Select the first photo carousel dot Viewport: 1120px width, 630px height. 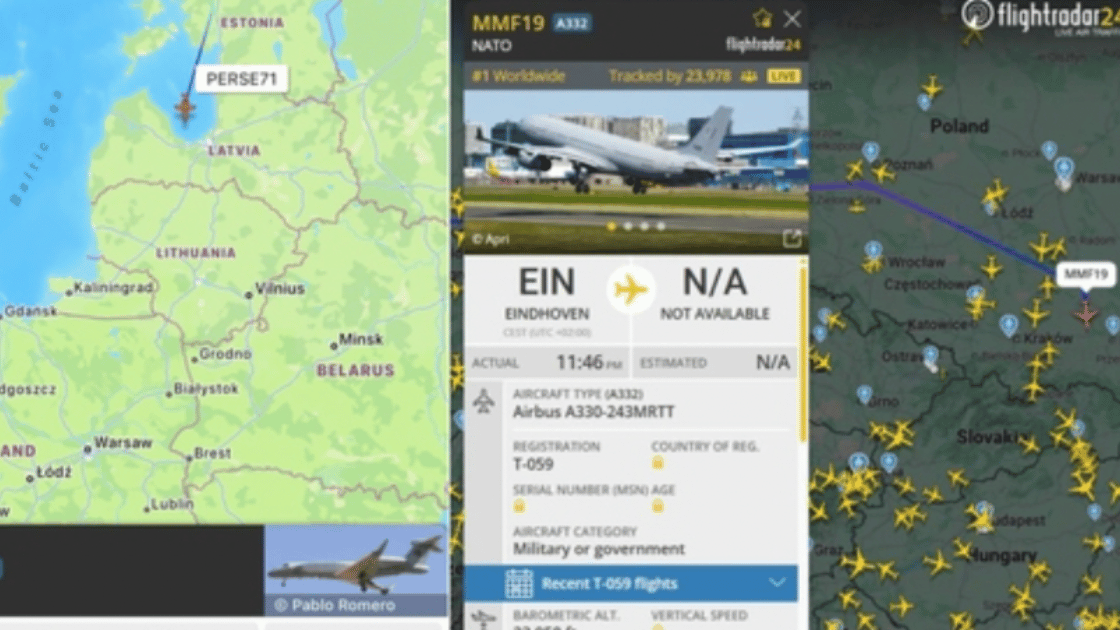pos(612,226)
